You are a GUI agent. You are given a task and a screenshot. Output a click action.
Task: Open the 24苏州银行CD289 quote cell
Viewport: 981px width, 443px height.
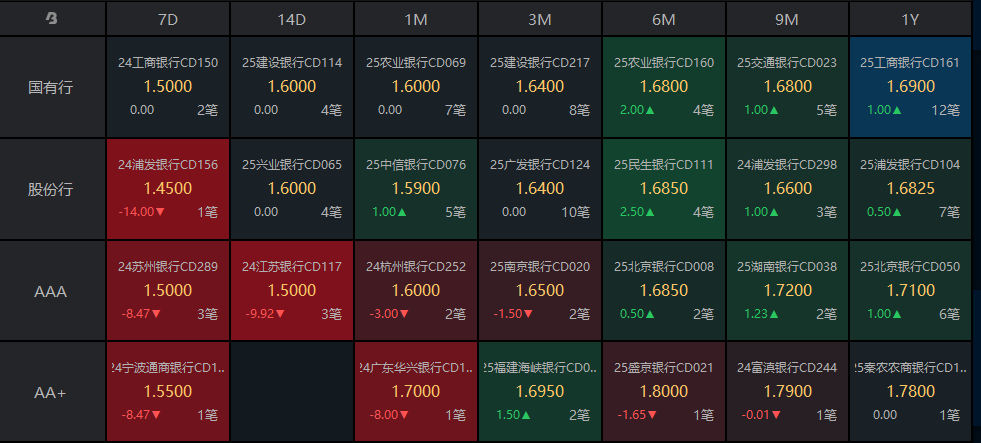coord(168,291)
